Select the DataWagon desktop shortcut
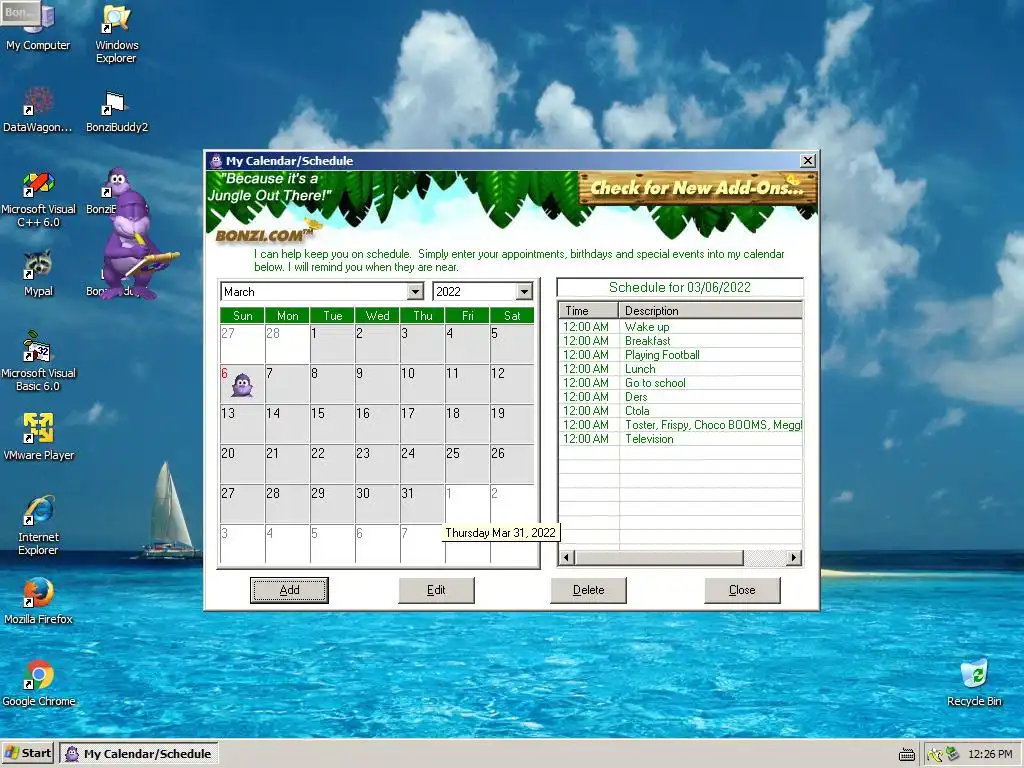Screen dimensions: 1024x768 point(38,109)
